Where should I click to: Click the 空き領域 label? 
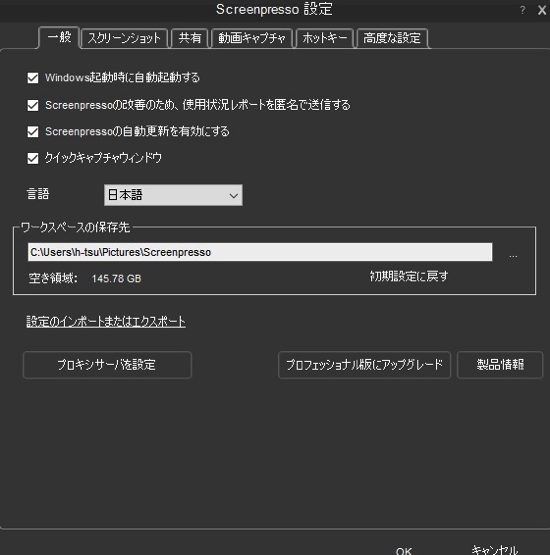(53, 278)
